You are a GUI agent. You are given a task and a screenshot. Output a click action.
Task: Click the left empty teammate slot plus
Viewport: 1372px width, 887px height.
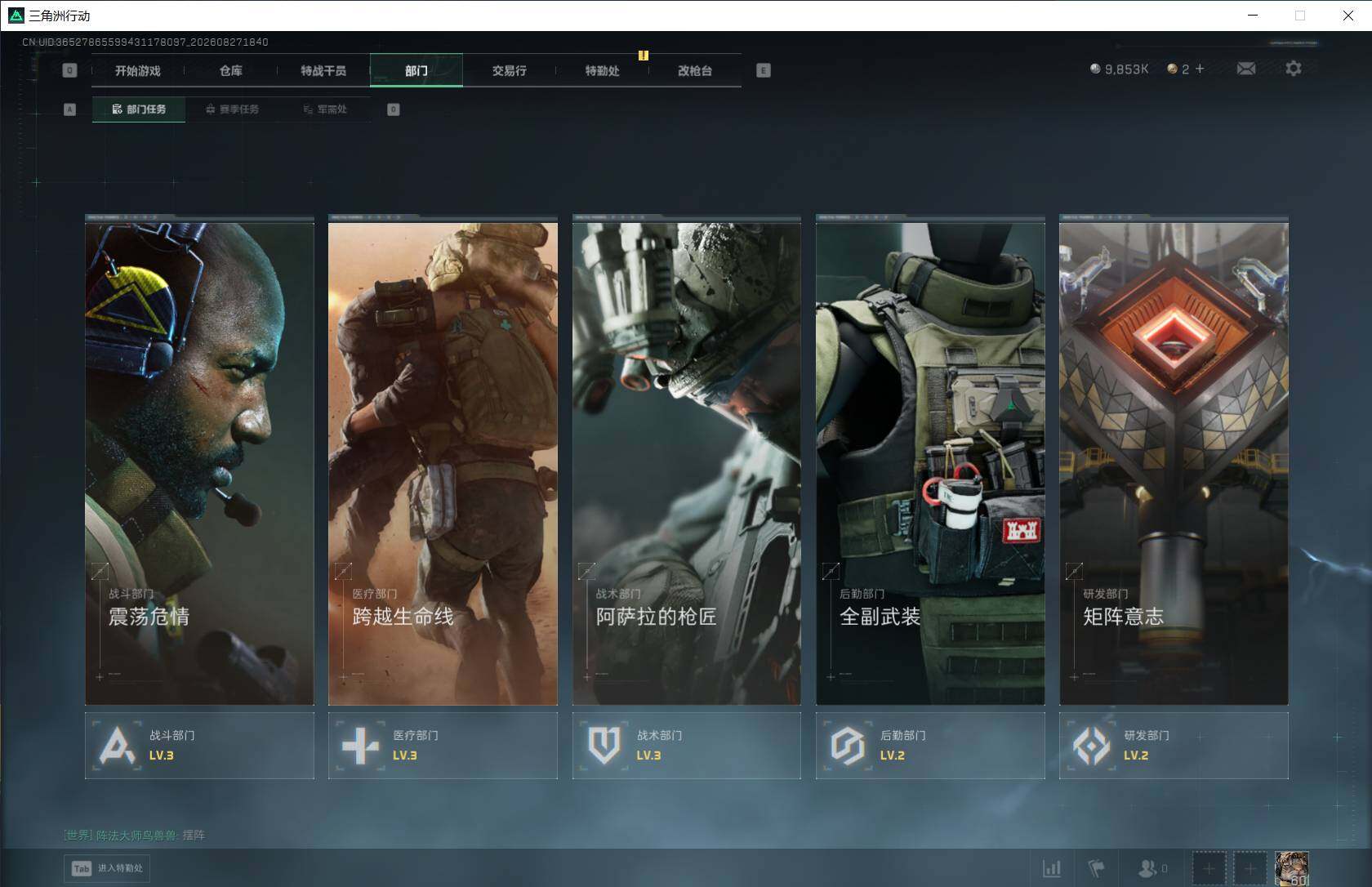(x=1209, y=868)
